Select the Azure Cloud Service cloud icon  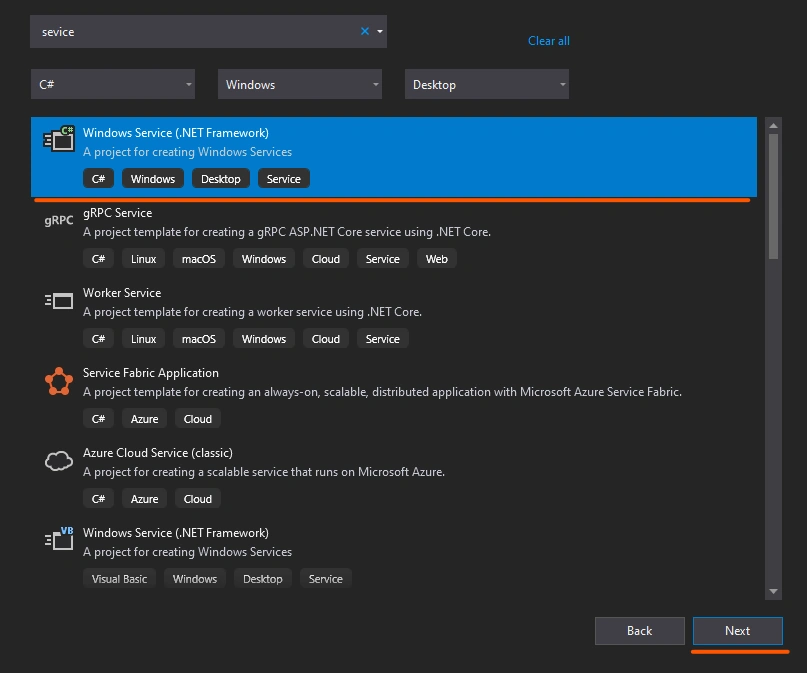click(59, 461)
